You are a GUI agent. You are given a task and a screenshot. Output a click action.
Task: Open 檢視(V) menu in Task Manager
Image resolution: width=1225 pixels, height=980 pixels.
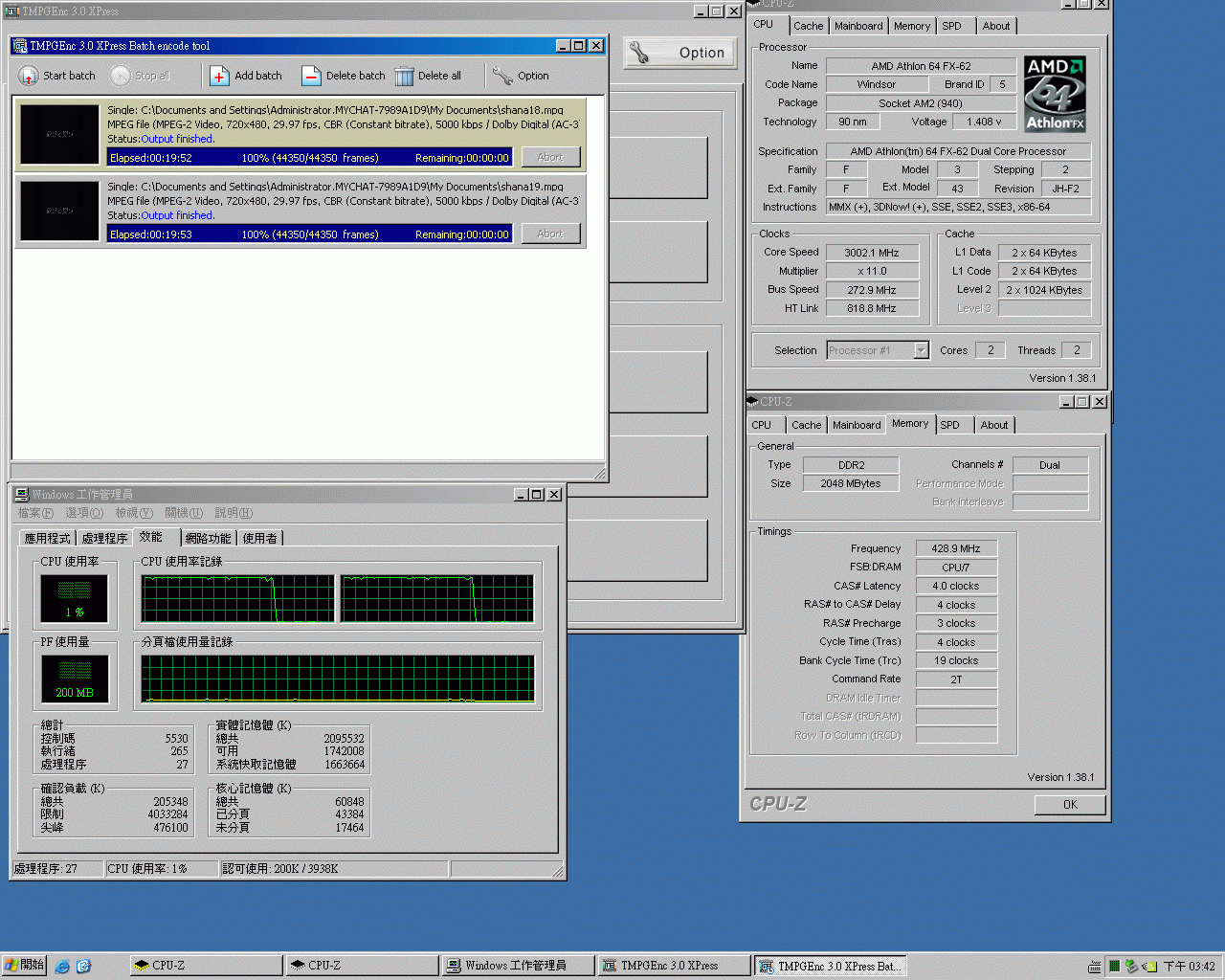[134, 513]
